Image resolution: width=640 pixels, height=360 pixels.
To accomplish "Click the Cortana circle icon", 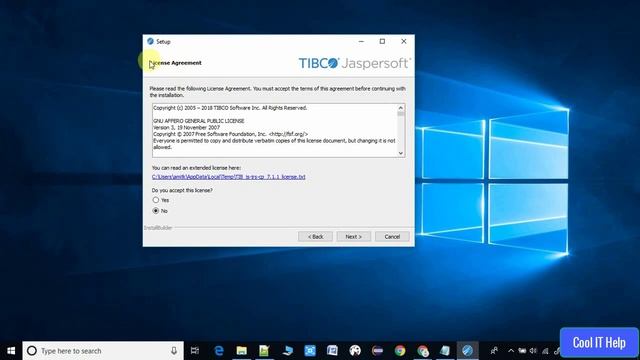I will coord(31,351).
